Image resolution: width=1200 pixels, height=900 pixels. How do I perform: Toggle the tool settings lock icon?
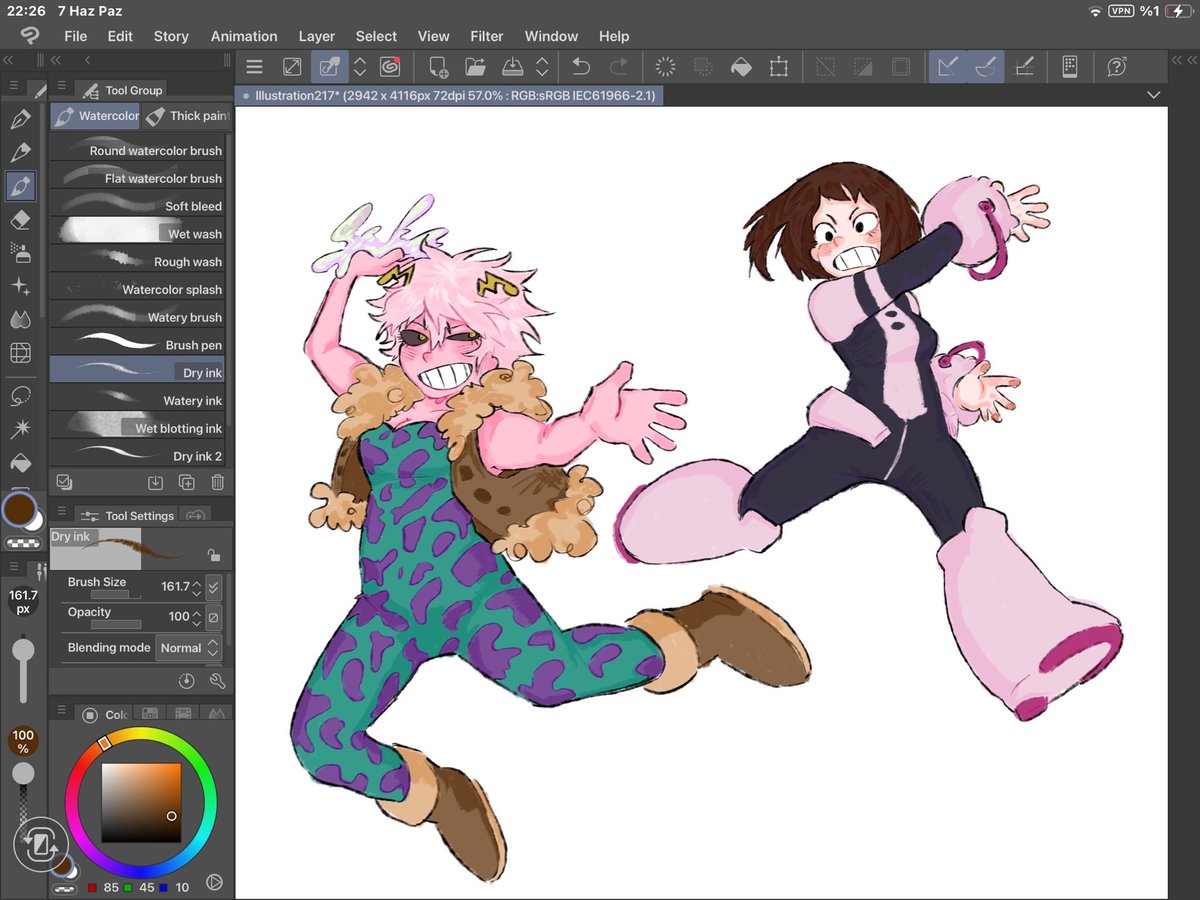point(213,555)
